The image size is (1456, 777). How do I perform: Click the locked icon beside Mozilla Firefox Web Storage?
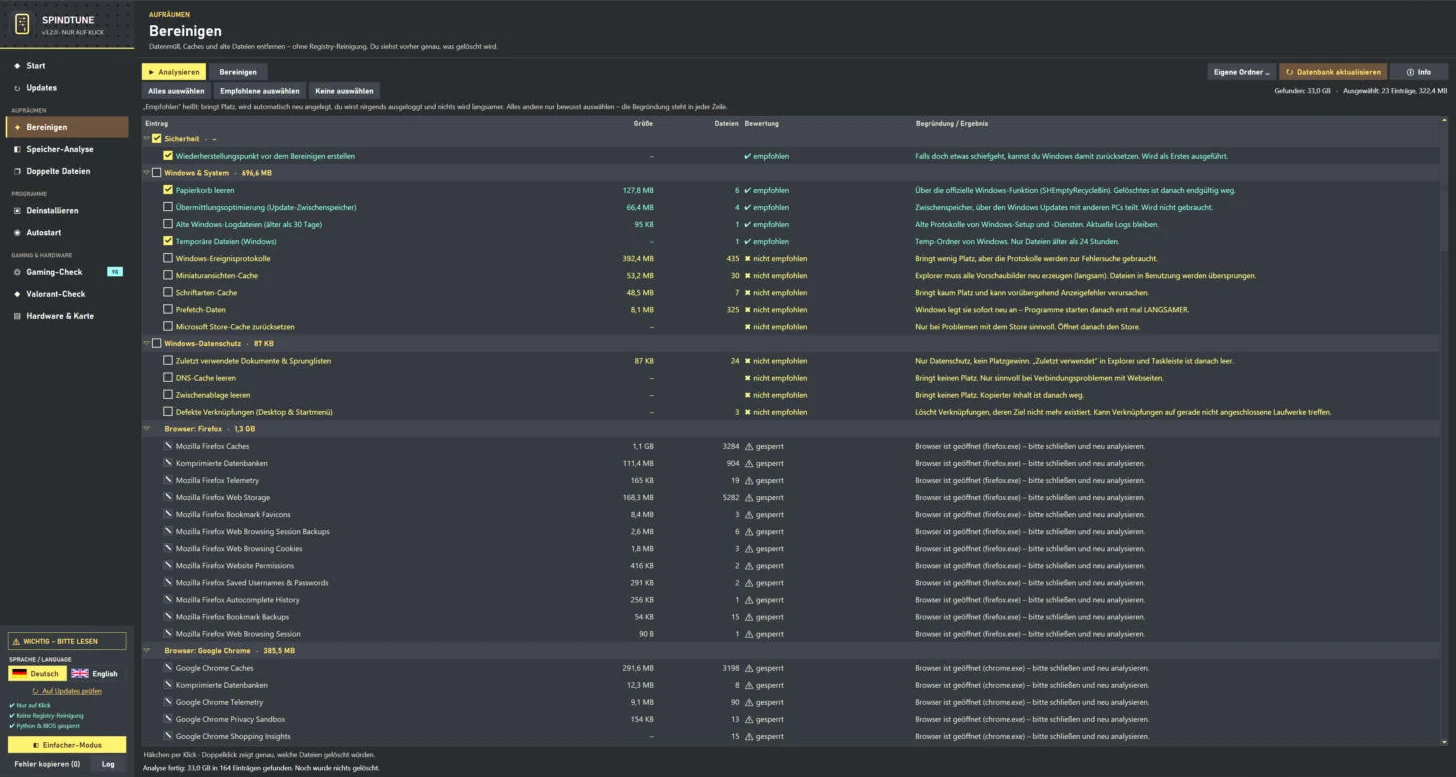click(168, 497)
